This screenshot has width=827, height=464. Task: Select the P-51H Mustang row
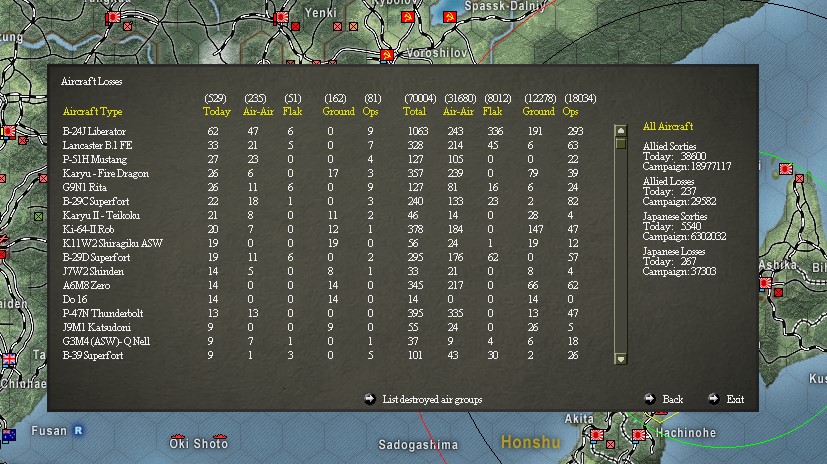click(323, 159)
